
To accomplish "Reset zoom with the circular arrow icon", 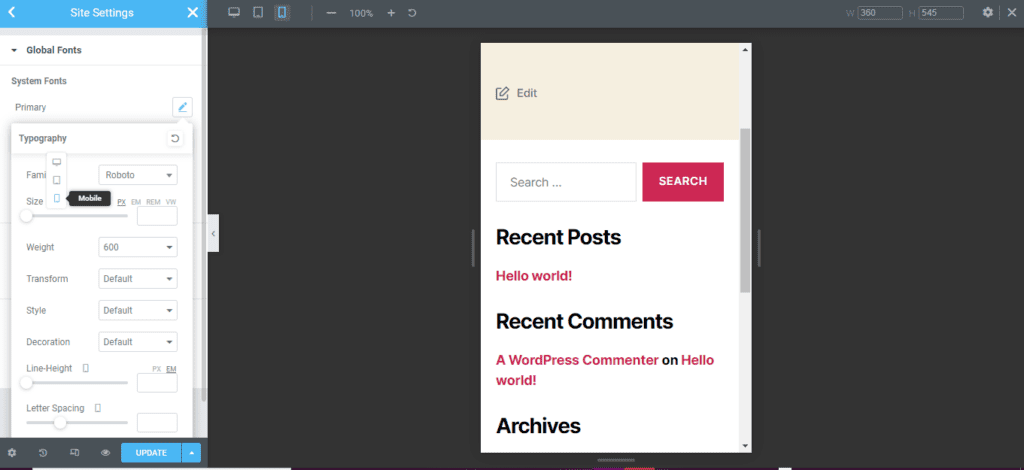I will tap(412, 13).
